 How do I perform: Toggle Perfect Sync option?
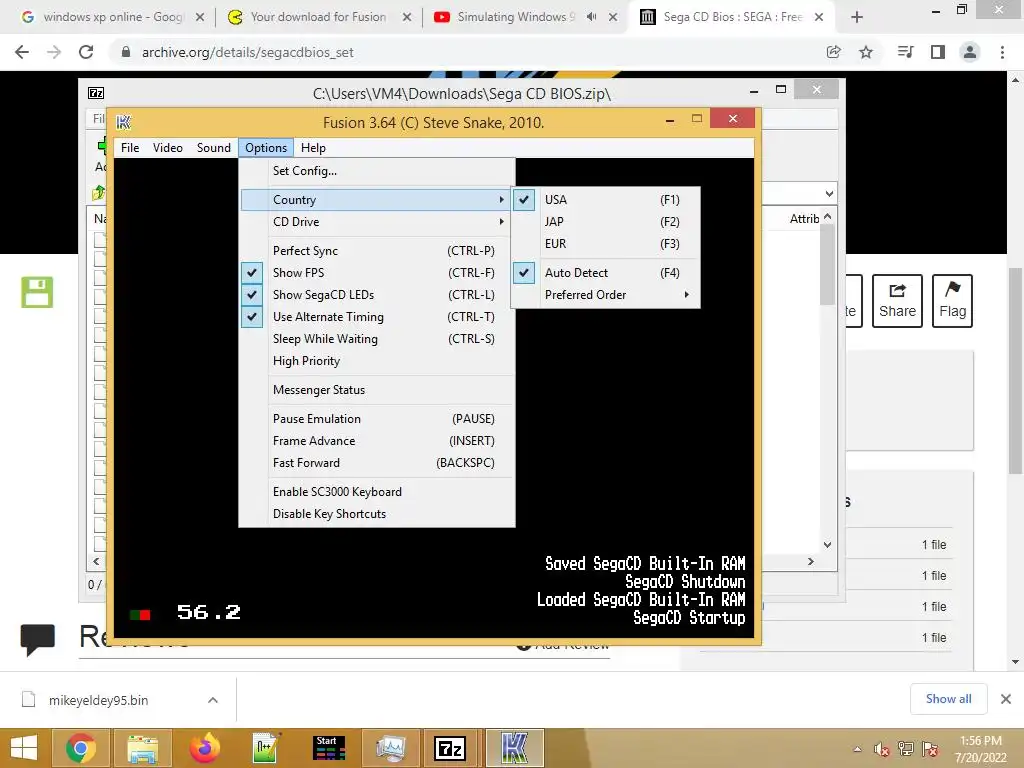pos(377,251)
